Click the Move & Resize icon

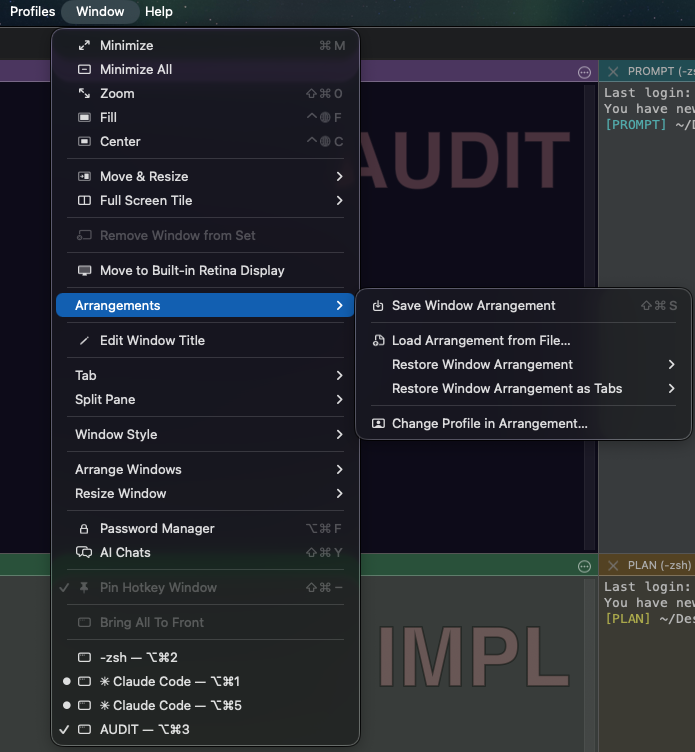tap(84, 176)
